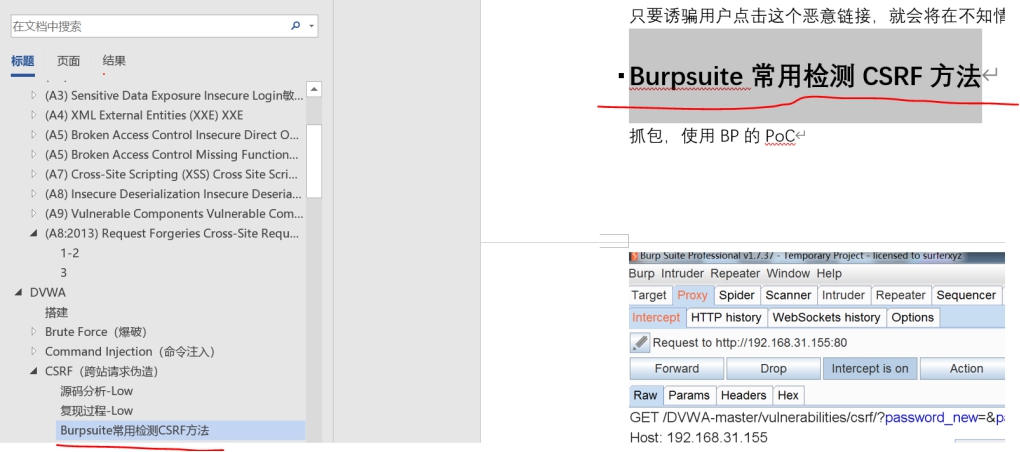
Task: Select the 1-2 heading entry
Action: (x=70, y=253)
